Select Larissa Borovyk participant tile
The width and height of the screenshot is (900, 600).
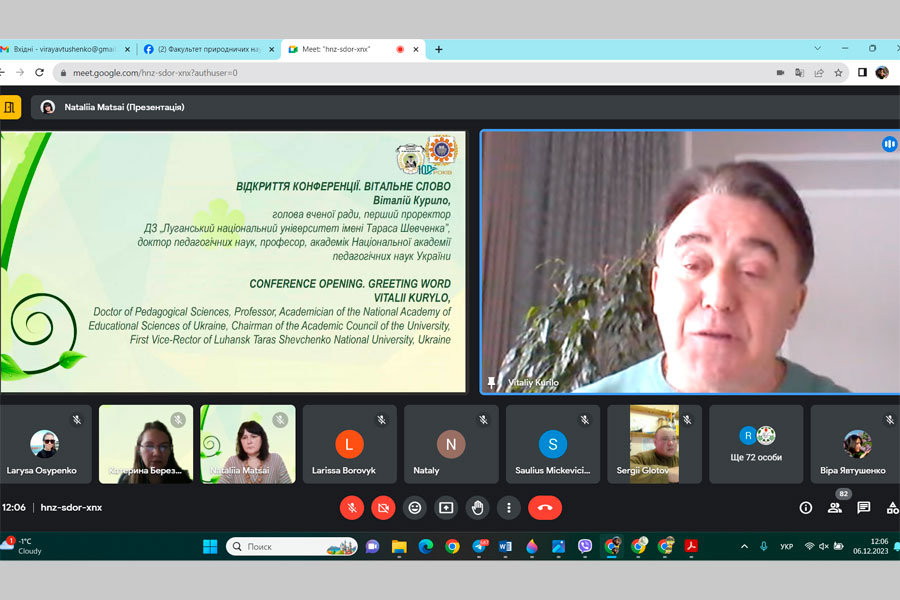pyautogui.click(x=350, y=444)
